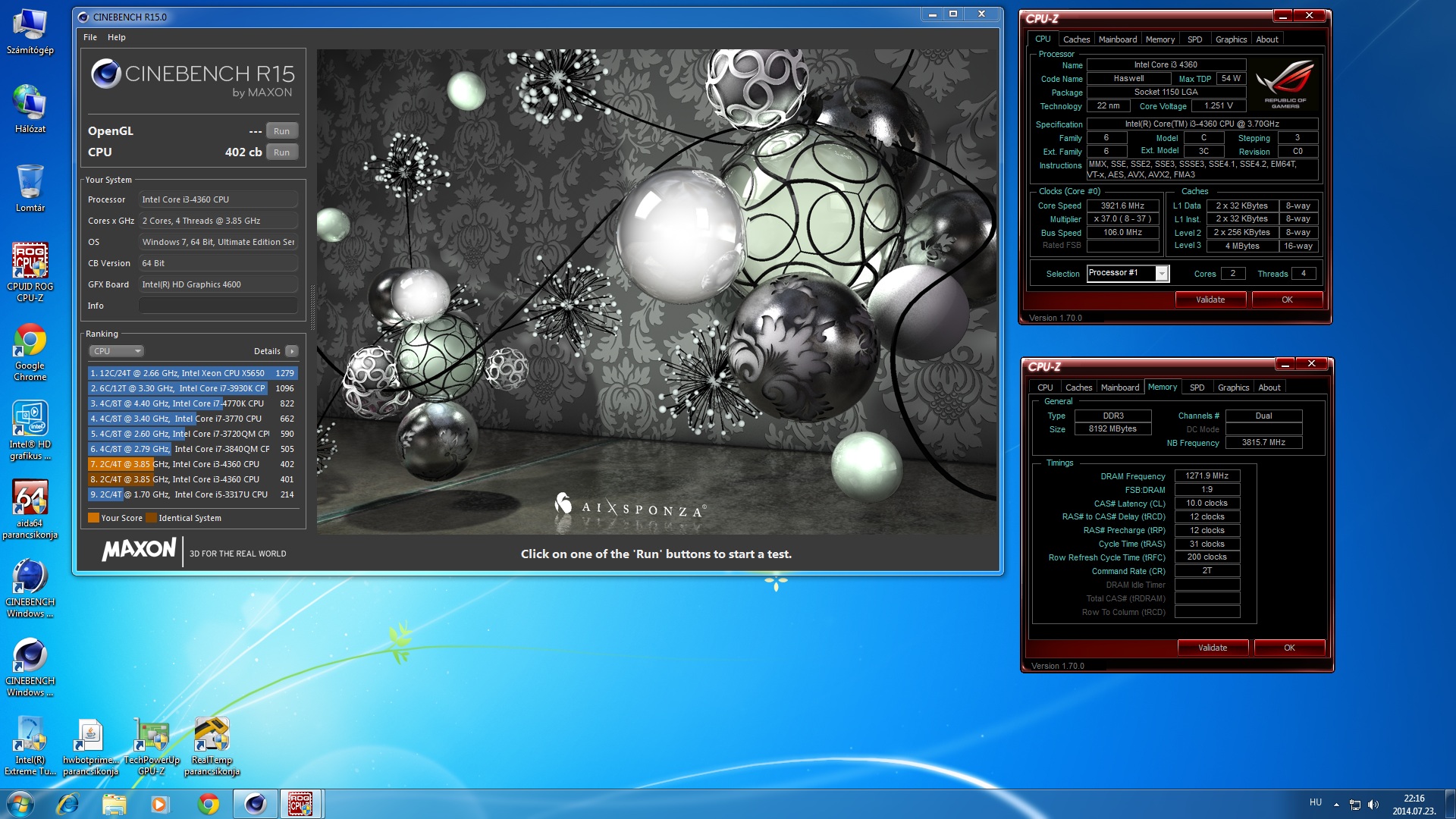Open the CPU ranking dropdown

pos(116,351)
